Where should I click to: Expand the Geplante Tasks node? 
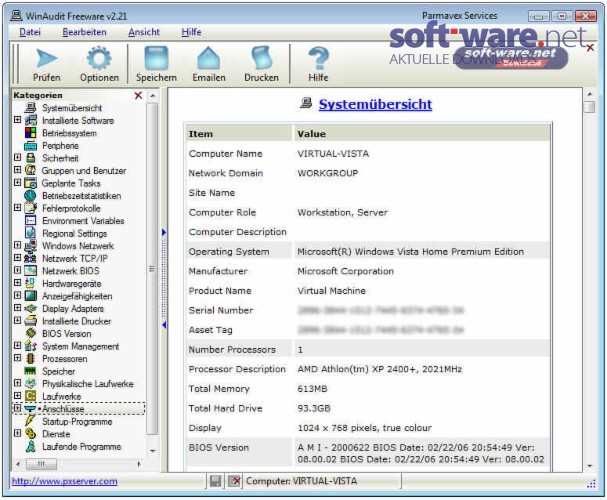[x=17, y=182]
